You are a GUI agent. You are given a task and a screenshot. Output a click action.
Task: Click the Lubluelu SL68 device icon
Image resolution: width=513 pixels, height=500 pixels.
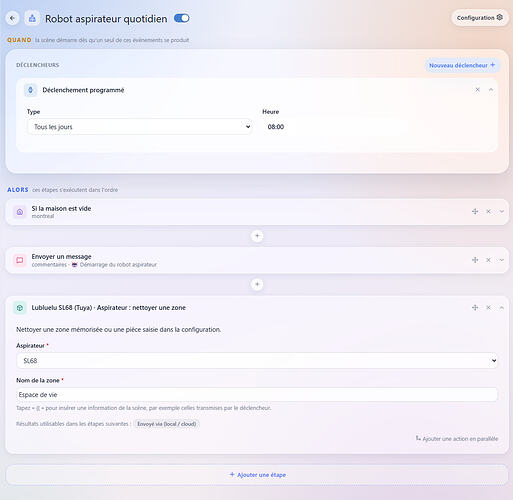point(20,308)
